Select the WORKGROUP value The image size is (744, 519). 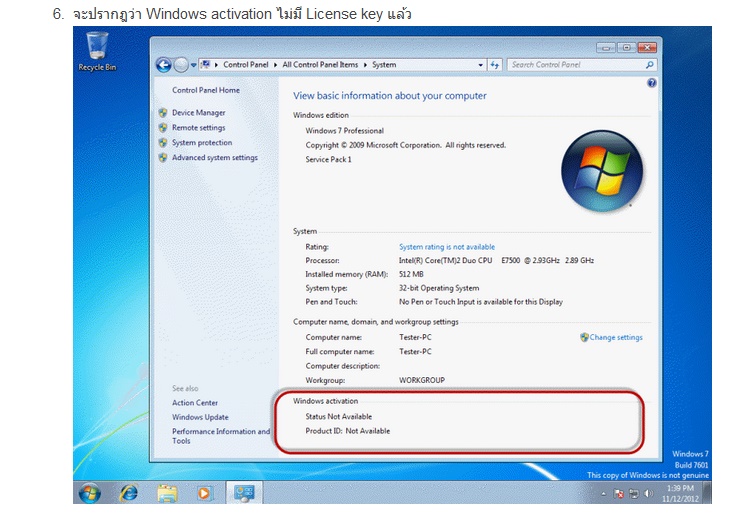[x=422, y=380]
